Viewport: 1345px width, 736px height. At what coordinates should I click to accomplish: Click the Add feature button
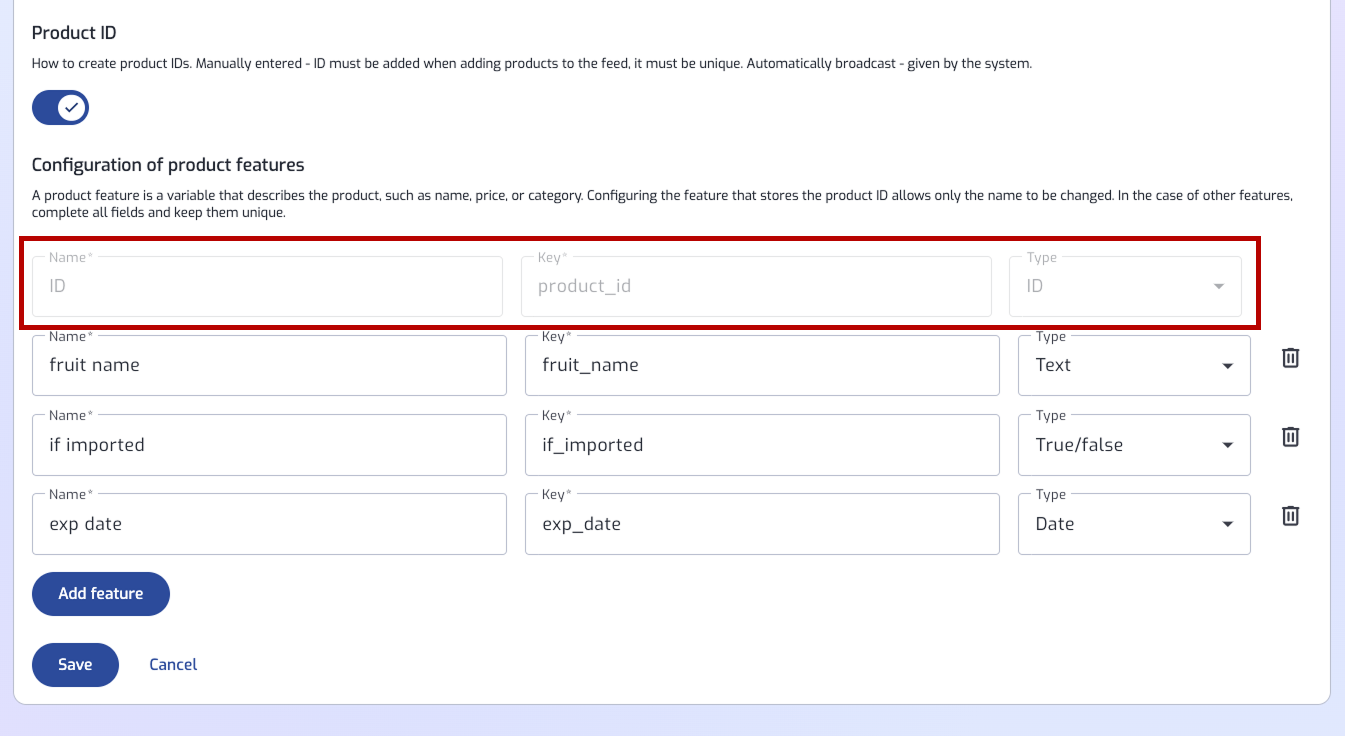click(101, 594)
